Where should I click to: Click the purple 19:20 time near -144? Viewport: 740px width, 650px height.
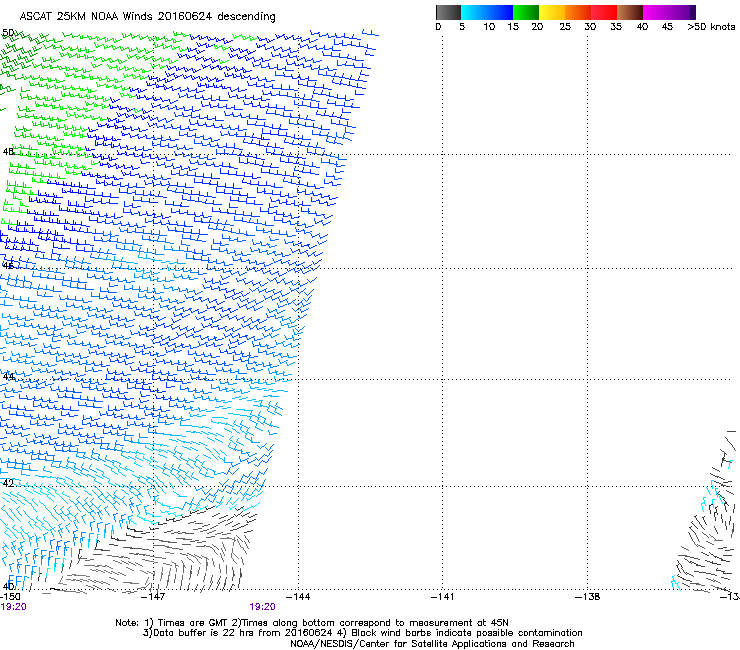[262, 607]
